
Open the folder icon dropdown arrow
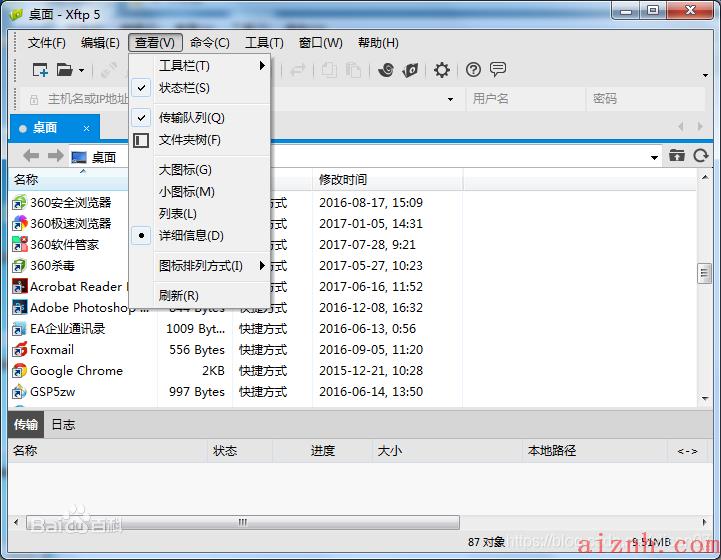81,70
